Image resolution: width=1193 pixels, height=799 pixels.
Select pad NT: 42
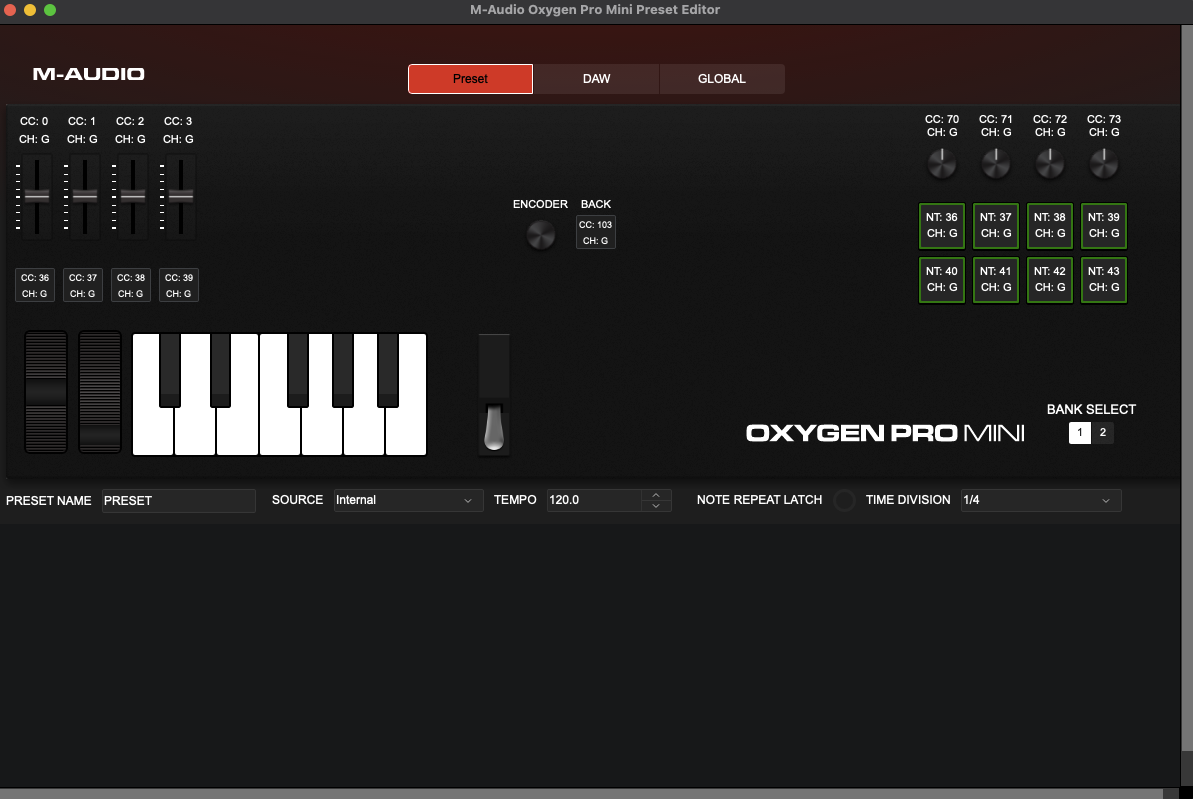[x=1050, y=279]
